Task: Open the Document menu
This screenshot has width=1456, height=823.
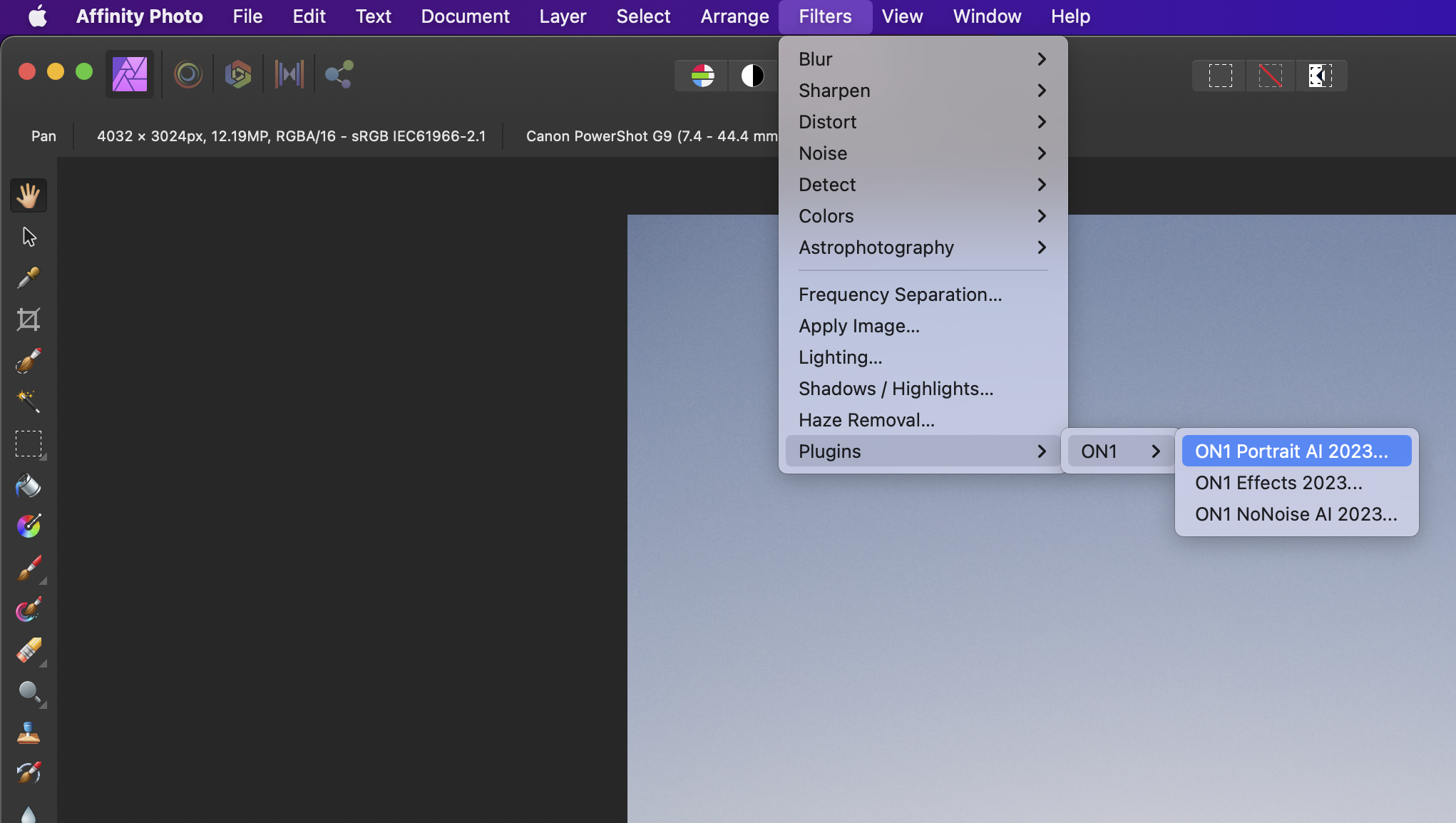Action: [x=465, y=16]
